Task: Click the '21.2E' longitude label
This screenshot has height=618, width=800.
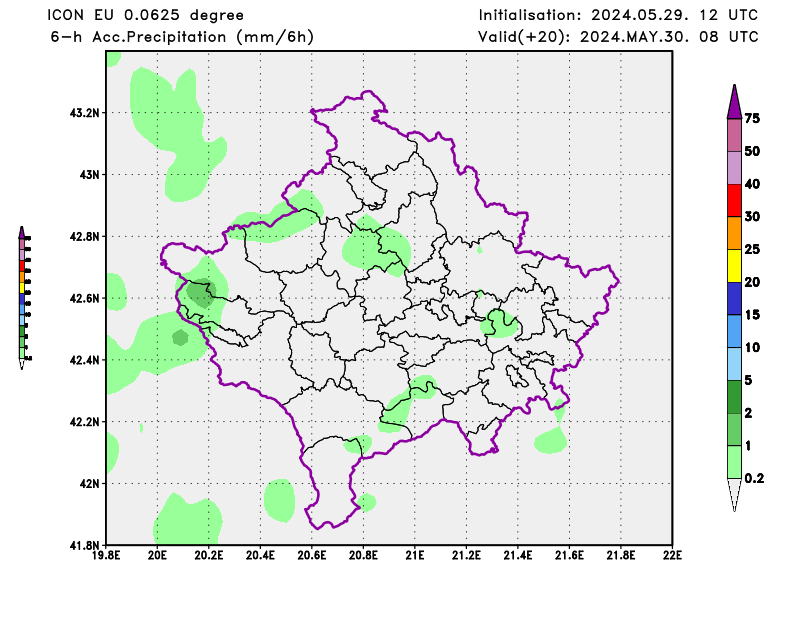Action: click(x=466, y=555)
